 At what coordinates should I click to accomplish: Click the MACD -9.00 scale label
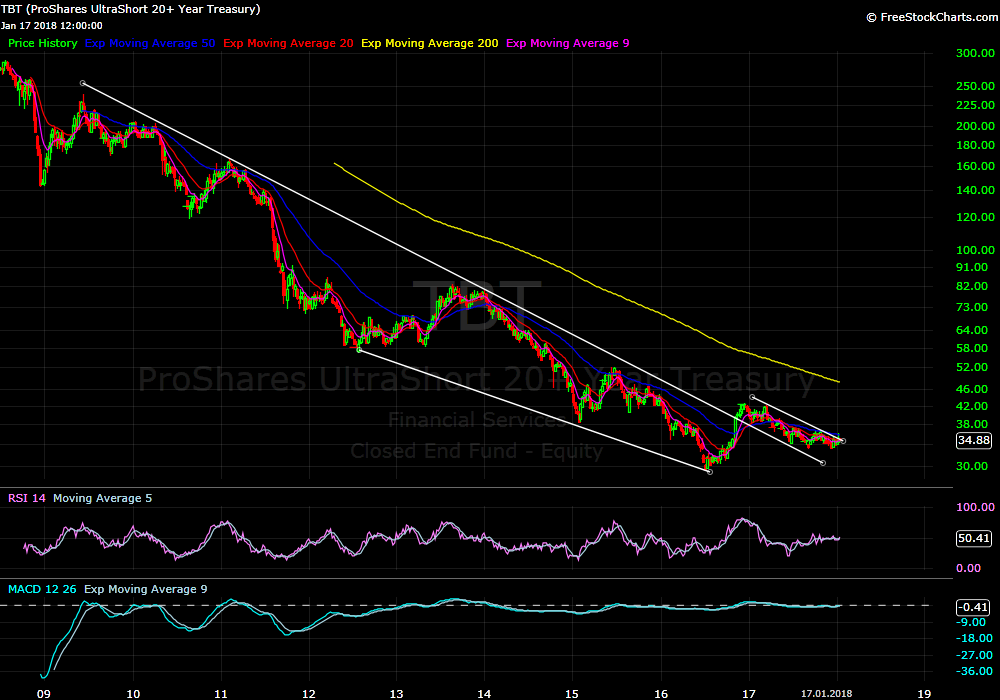(973, 622)
